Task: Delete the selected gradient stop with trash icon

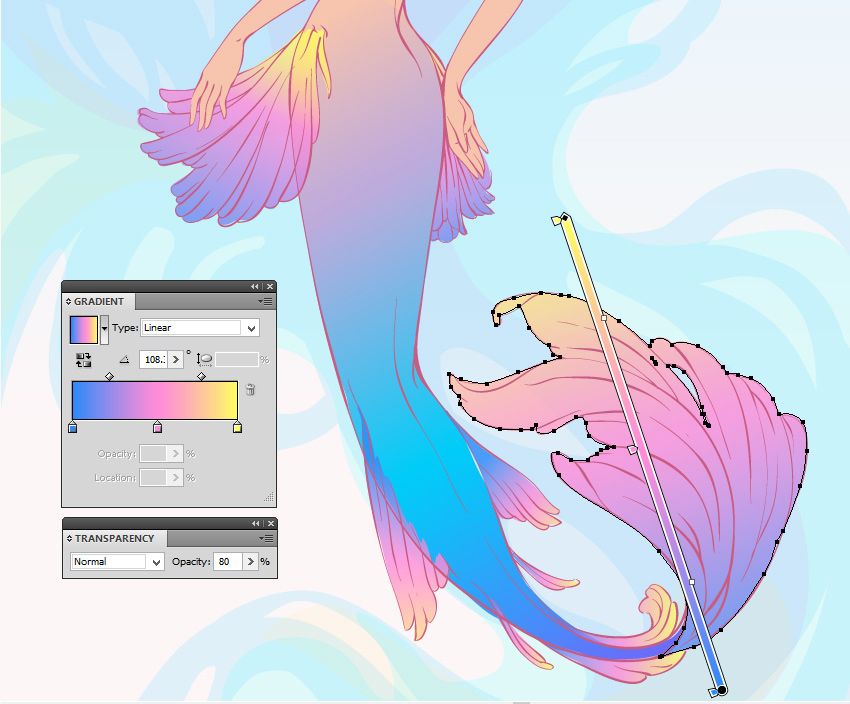Action: pyautogui.click(x=250, y=389)
